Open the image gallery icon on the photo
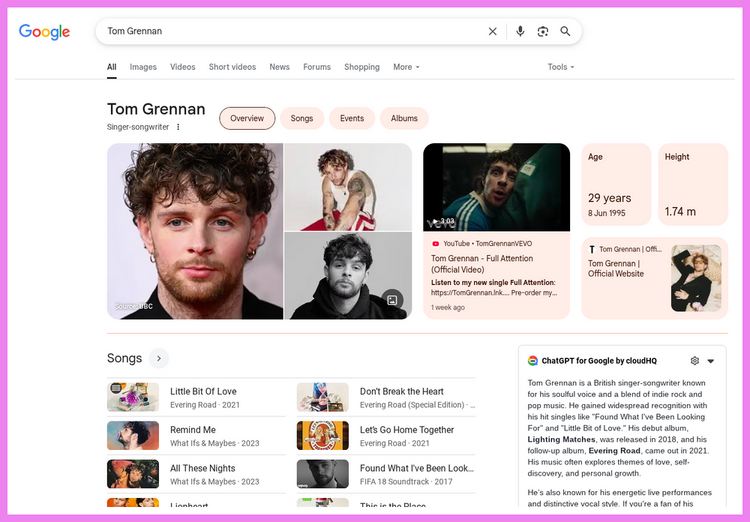 [x=392, y=300]
